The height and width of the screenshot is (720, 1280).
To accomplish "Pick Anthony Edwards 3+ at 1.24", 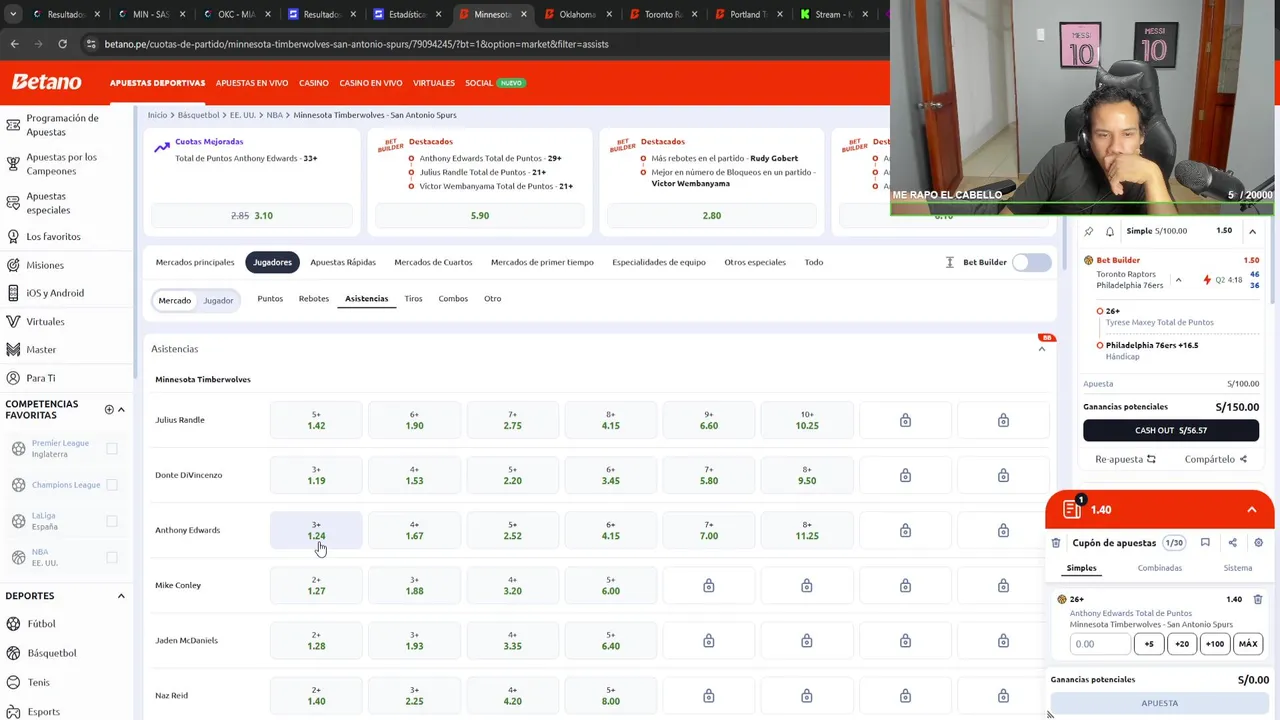I will point(316,530).
